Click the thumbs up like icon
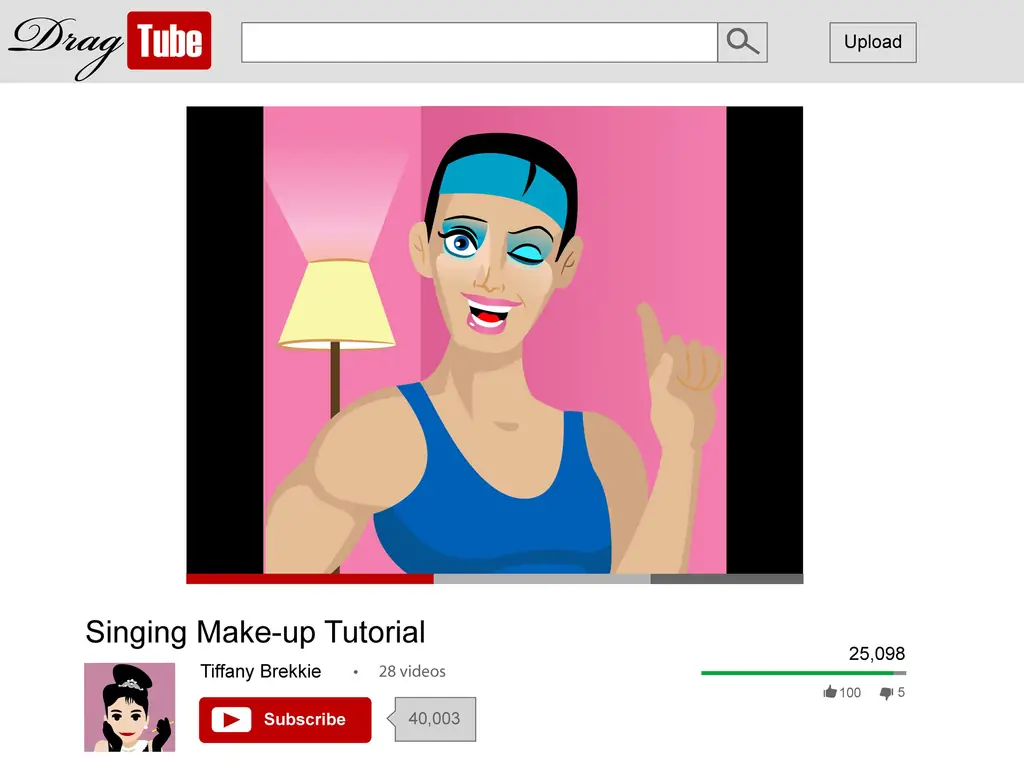The image size is (1024, 768). coord(830,692)
